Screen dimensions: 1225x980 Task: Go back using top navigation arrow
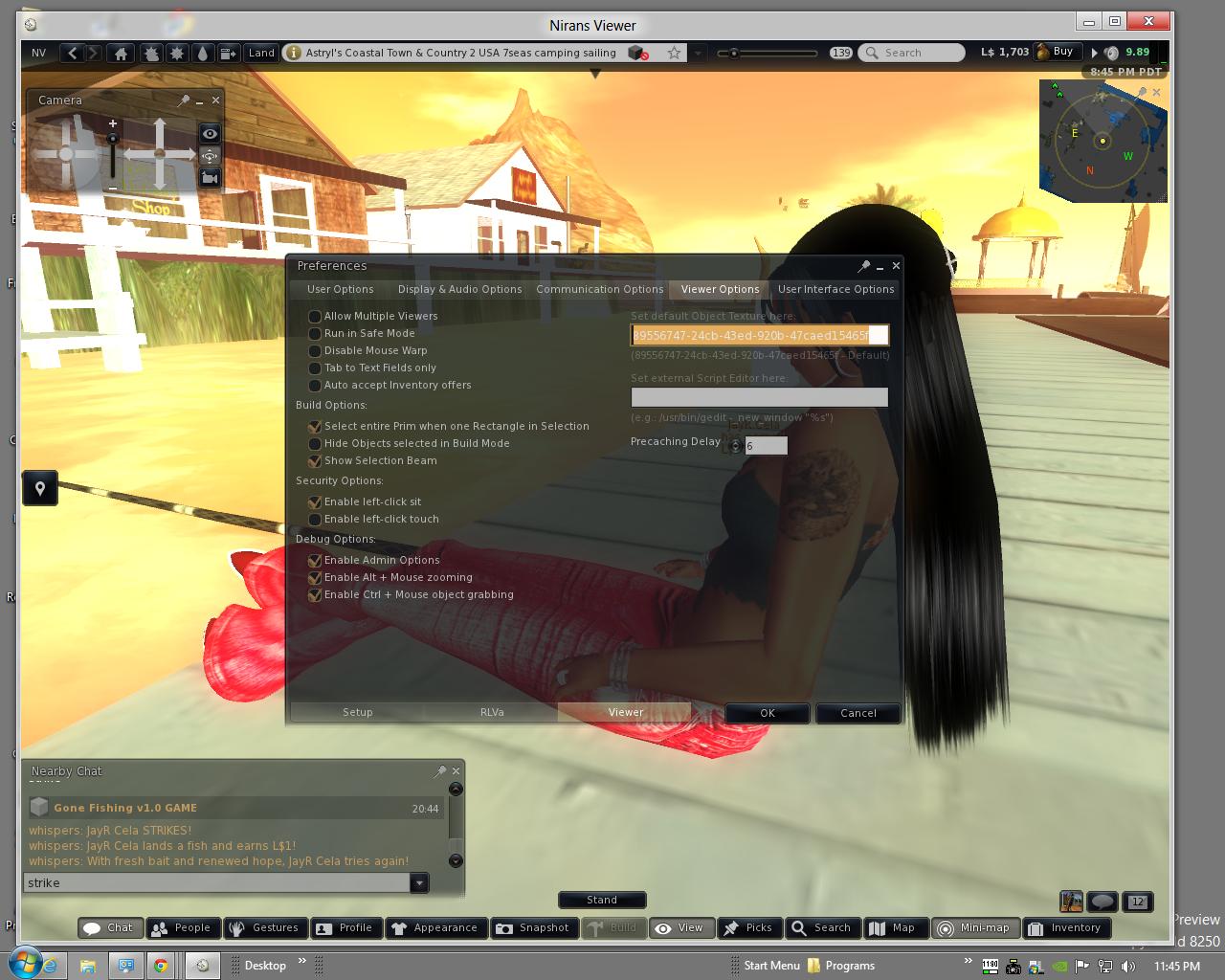(73, 53)
